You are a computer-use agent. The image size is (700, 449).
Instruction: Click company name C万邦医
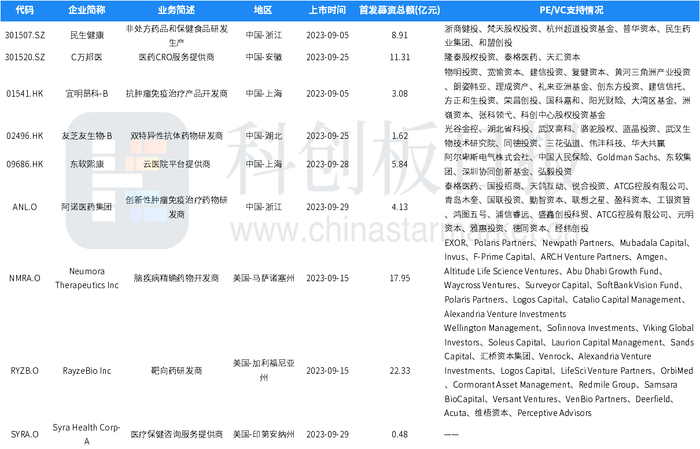[x=87, y=57]
